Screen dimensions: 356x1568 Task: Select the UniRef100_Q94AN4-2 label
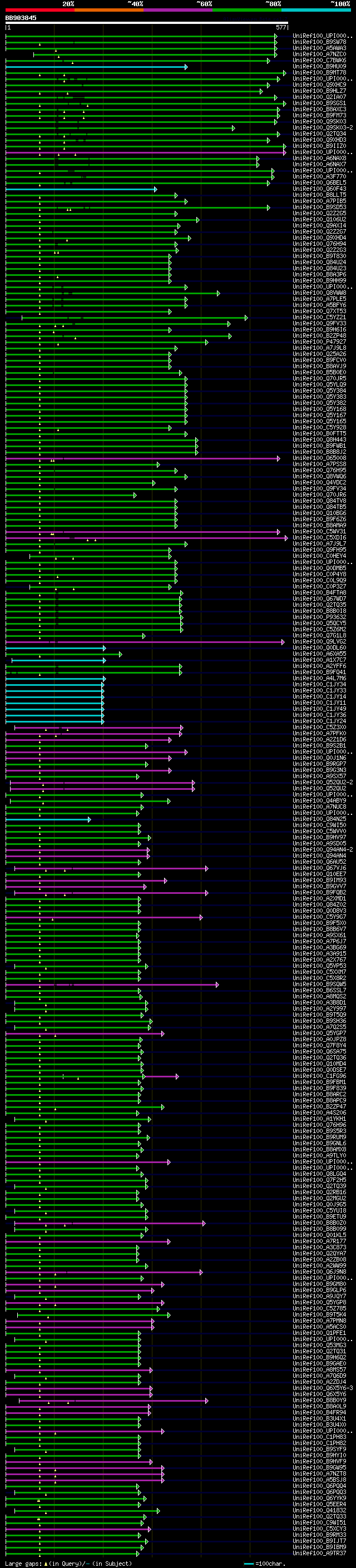click(x=323, y=849)
